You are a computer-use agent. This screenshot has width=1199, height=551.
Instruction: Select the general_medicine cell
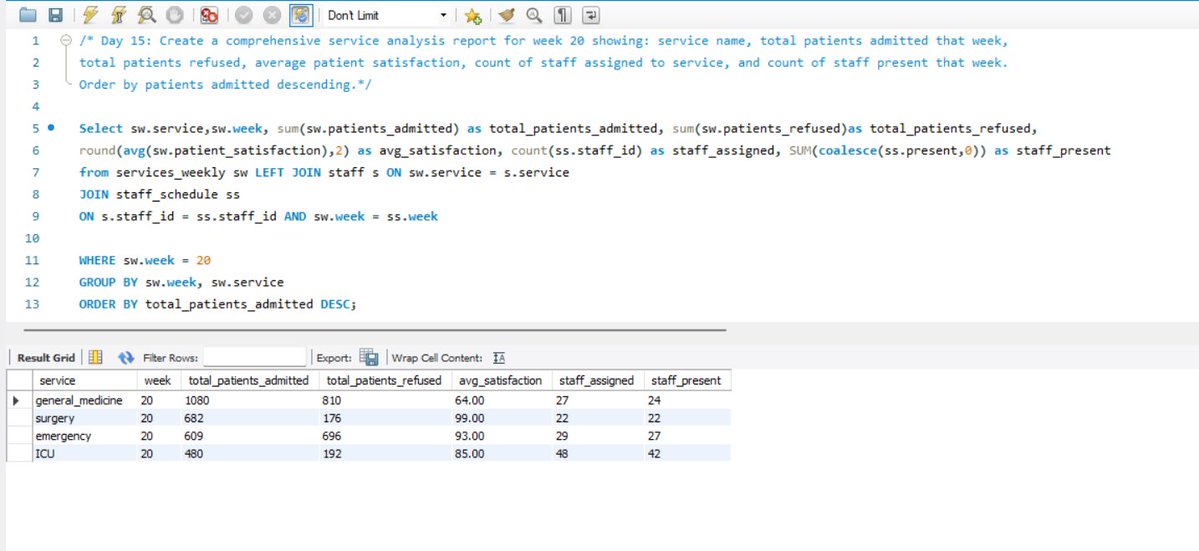tap(84, 400)
